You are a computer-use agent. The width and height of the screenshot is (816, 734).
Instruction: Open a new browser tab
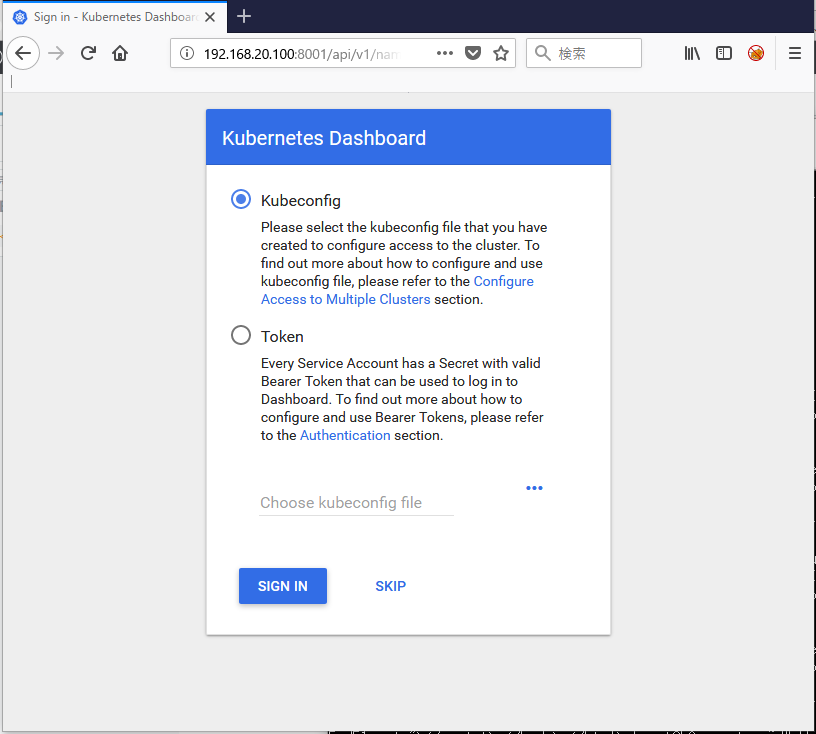244,17
